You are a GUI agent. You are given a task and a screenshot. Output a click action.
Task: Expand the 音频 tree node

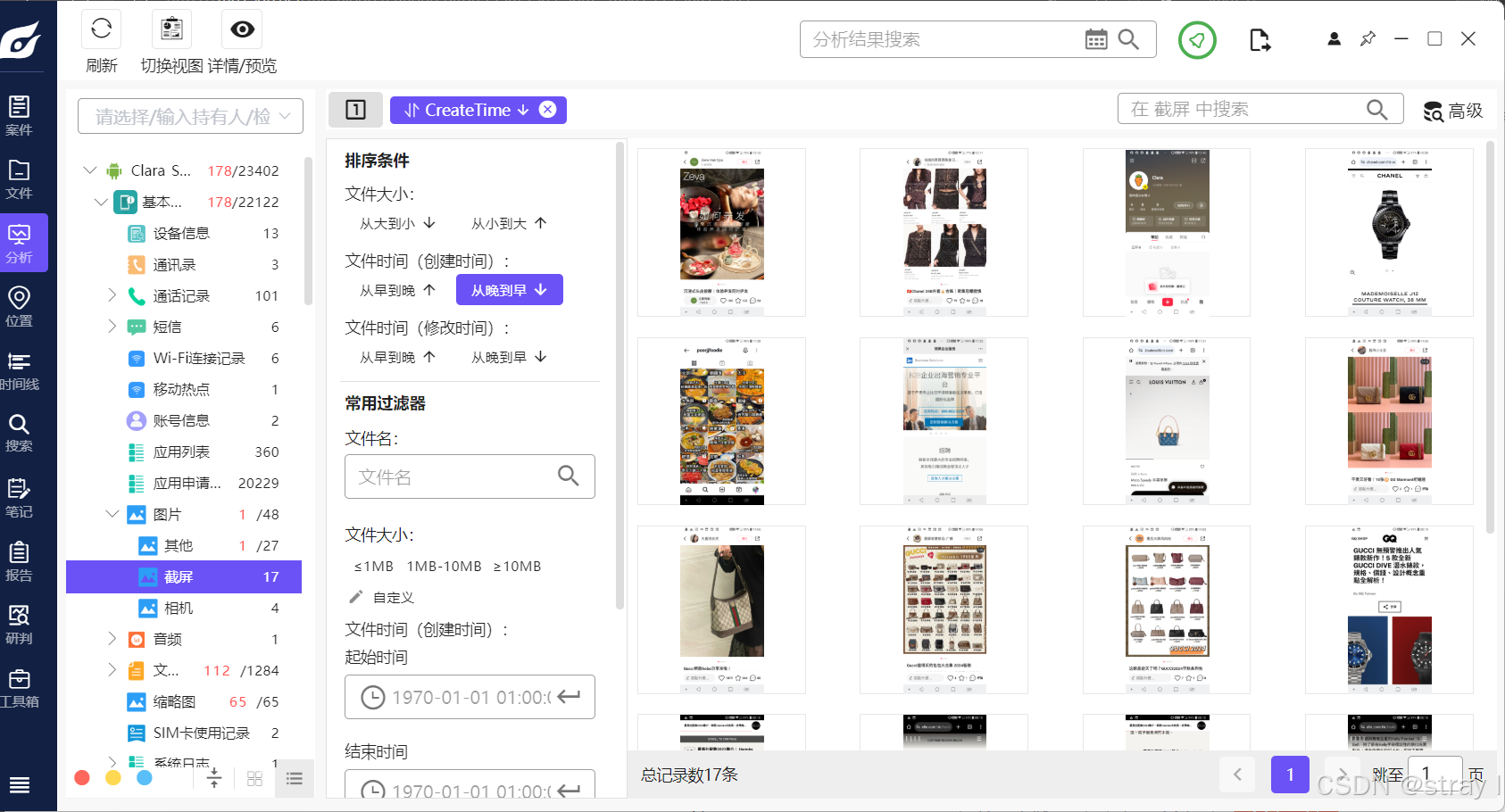pyautogui.click(x=112, y=638)
